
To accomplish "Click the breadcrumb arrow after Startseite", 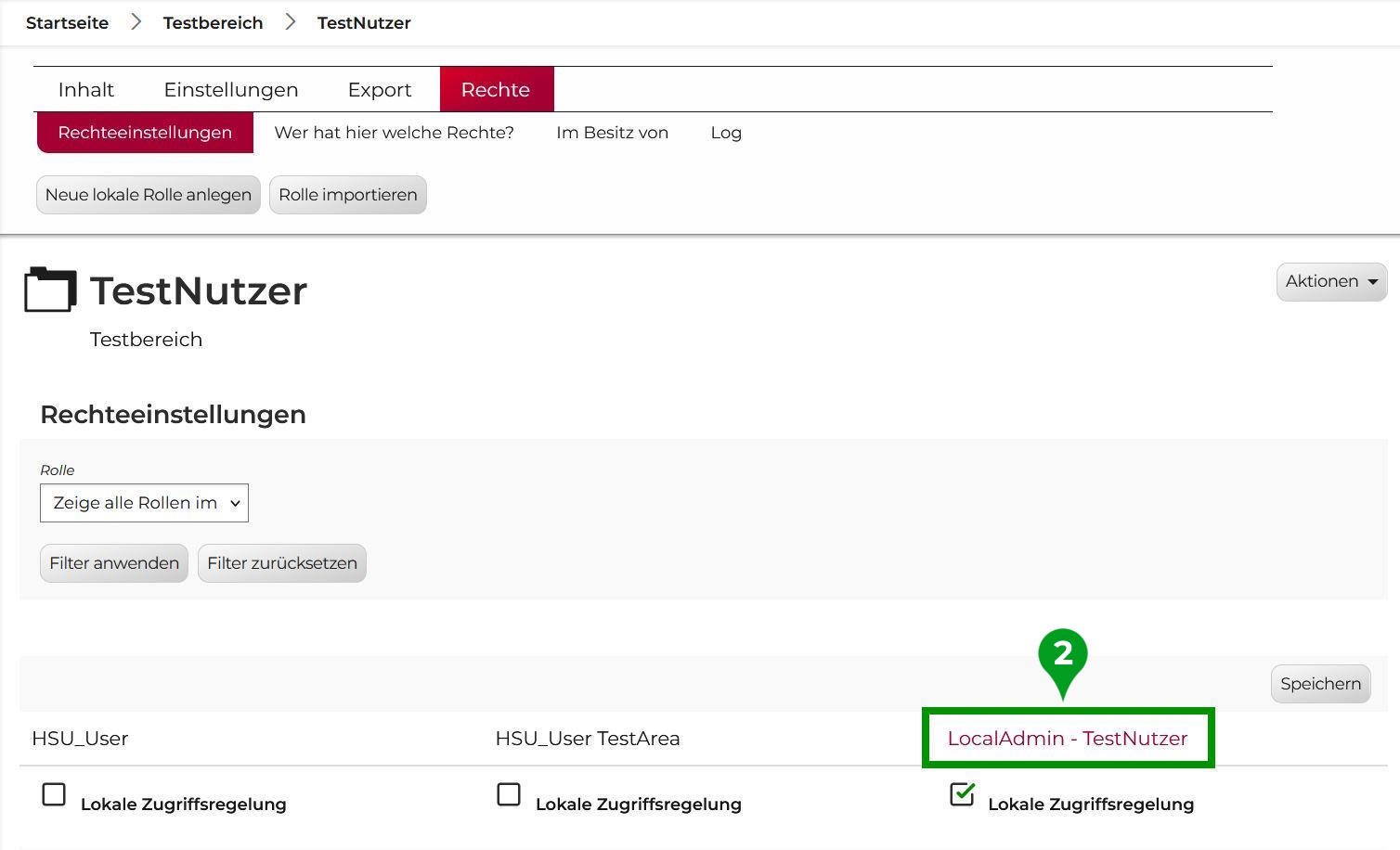I will [x=136, y=22].
